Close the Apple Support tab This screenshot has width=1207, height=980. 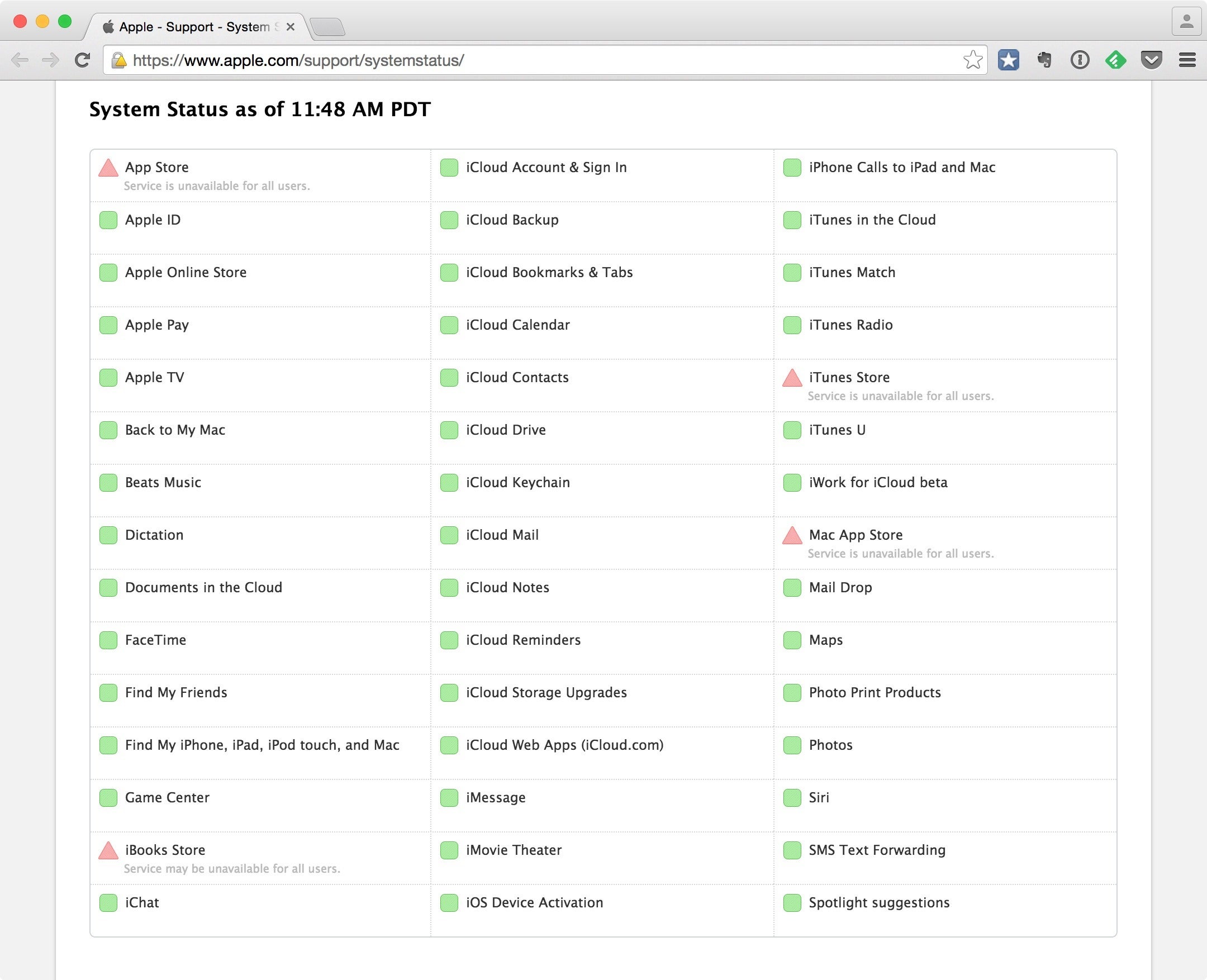(x=290, y=26)
